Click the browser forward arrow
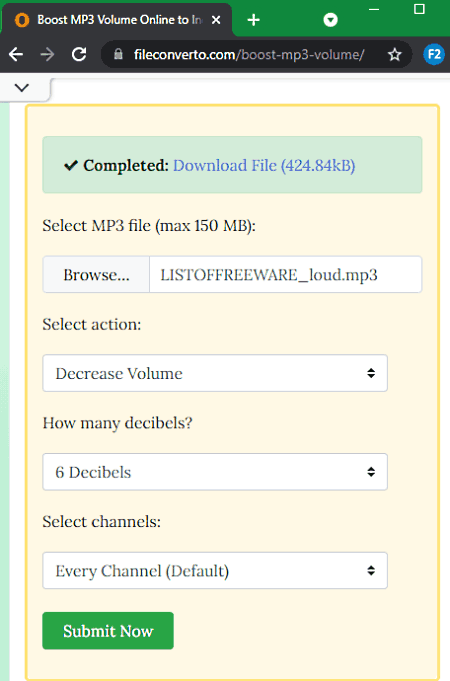Screen dimensions: 450x681 click(x=47, y=55)
